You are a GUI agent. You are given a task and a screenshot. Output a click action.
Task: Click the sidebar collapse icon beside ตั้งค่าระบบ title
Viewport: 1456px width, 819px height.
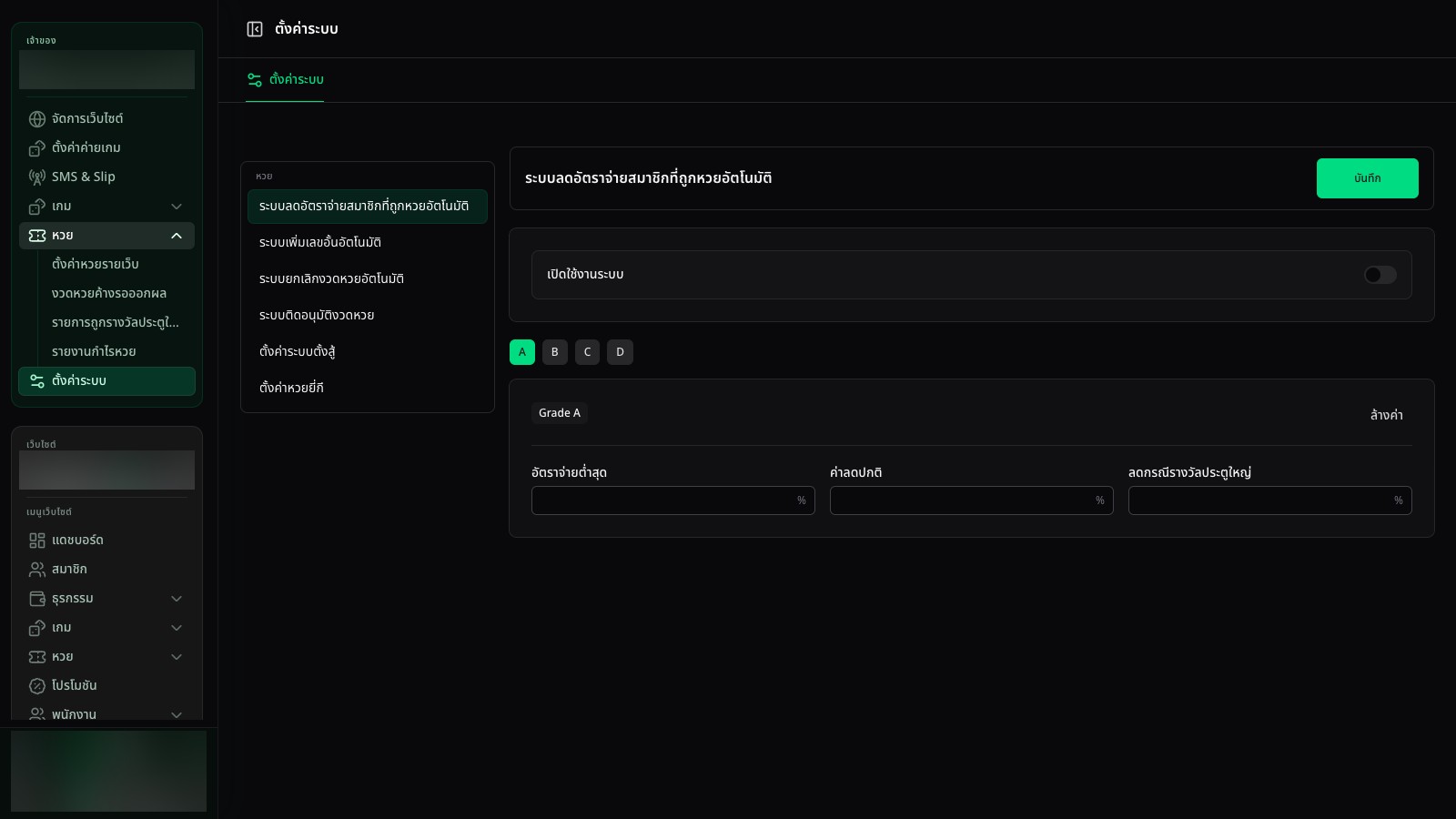click(255, 29)
